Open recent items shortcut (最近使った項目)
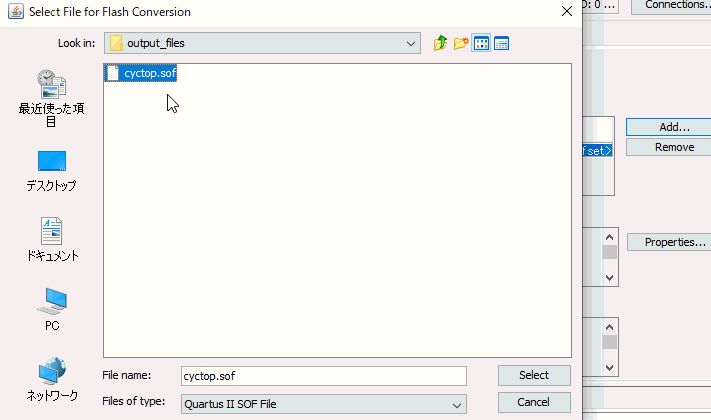The image size is (711, 420). pos(51,98)
